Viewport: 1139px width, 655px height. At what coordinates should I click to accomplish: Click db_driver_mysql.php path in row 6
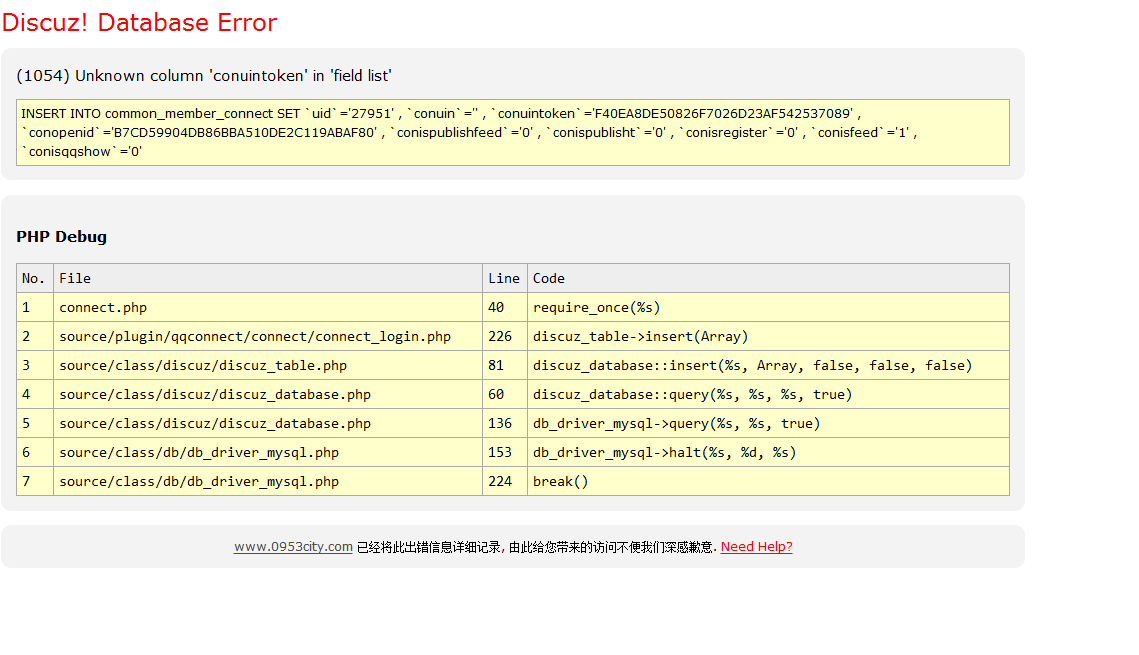[268, 452]
